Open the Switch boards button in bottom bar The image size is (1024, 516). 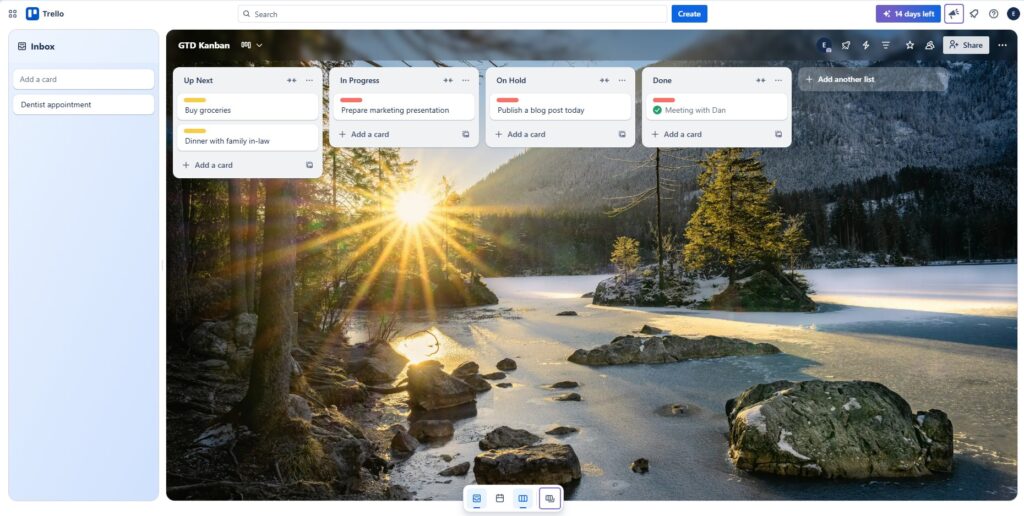point(549,498)
